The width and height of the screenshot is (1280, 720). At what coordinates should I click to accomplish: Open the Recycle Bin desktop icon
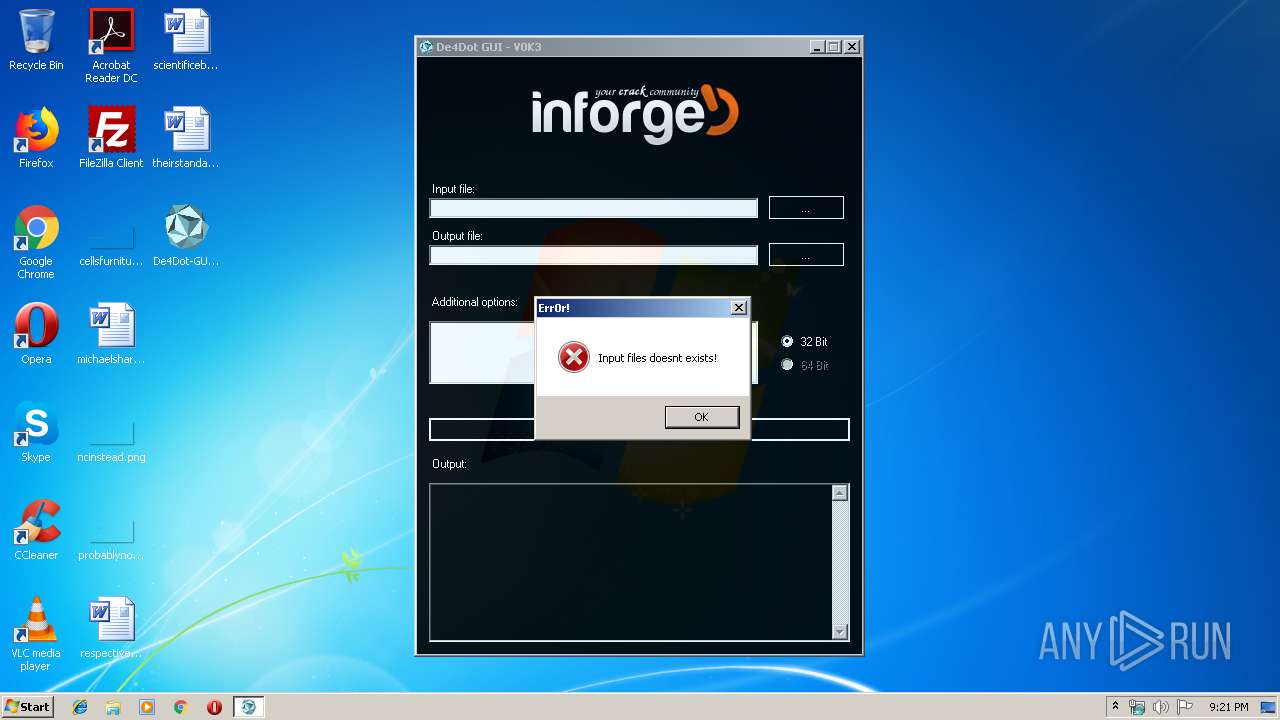pyautogui.click(x=36, y=40)
